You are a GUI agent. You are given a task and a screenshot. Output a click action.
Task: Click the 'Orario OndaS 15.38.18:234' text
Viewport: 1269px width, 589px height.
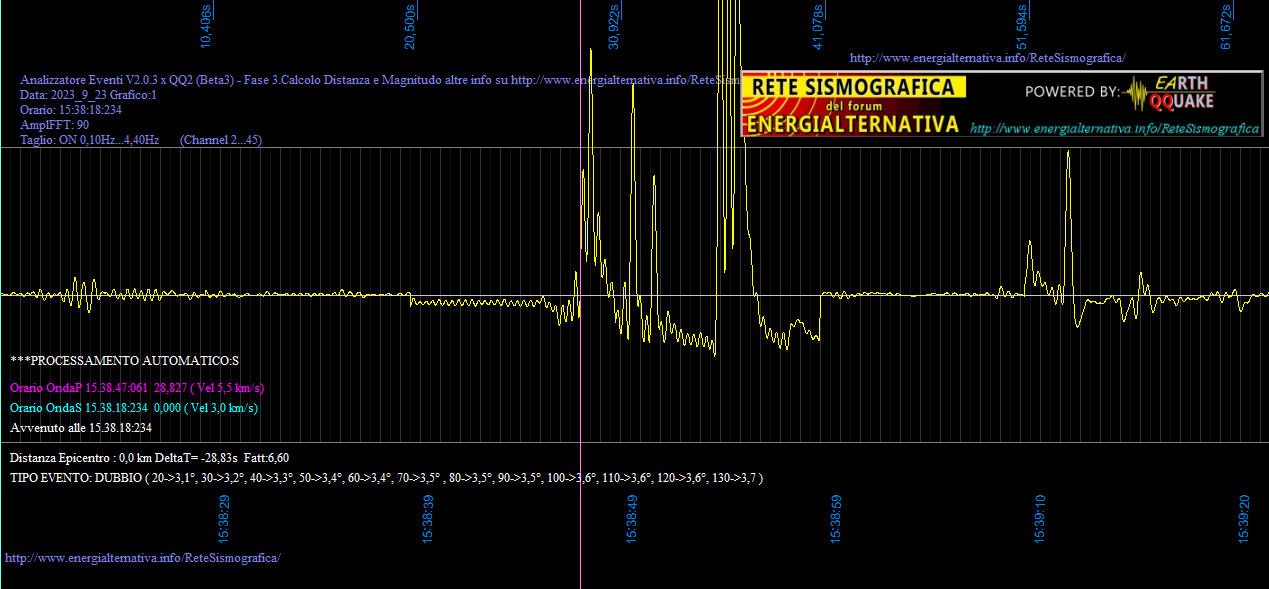79,408
